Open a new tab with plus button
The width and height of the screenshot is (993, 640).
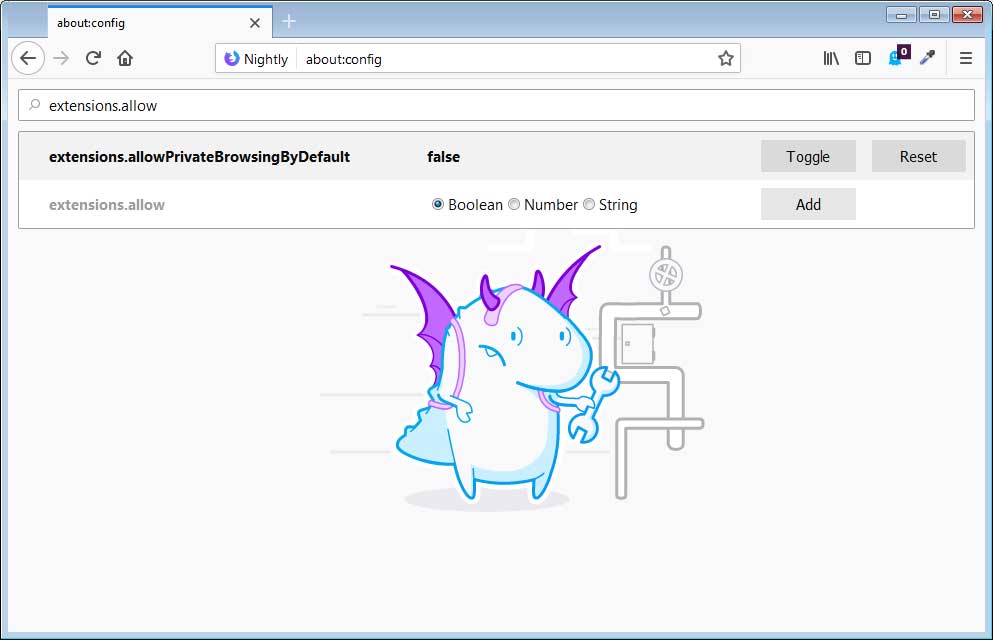(x=289, y=22)
